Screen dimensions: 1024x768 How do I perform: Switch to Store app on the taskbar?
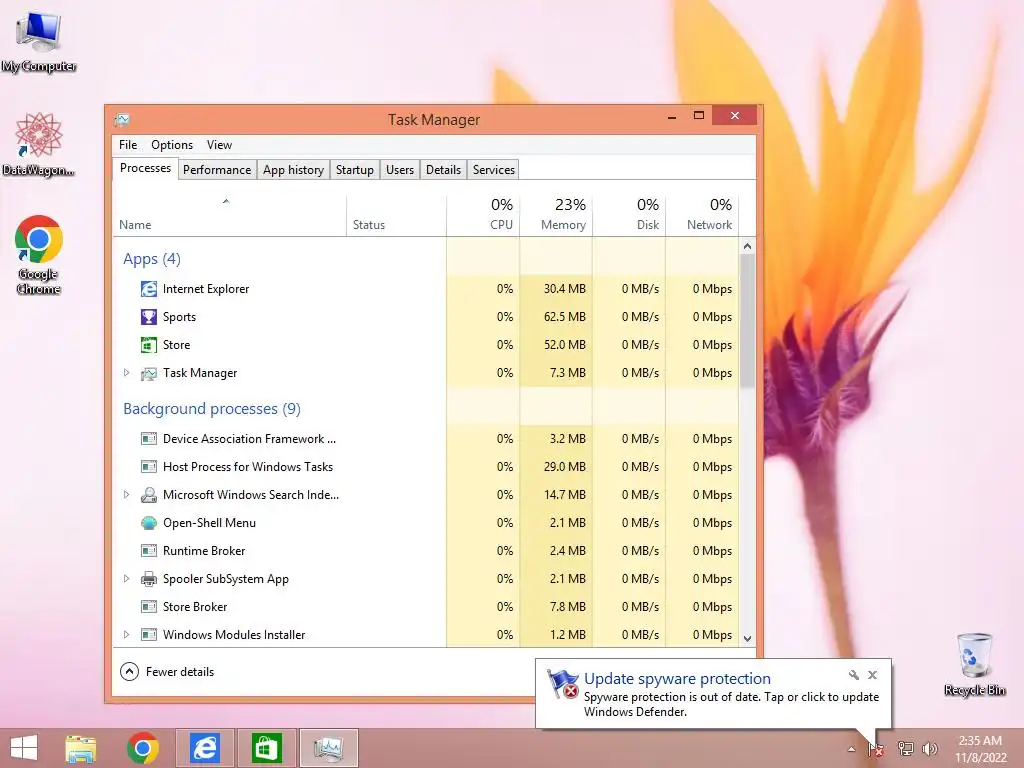point(266,748)
